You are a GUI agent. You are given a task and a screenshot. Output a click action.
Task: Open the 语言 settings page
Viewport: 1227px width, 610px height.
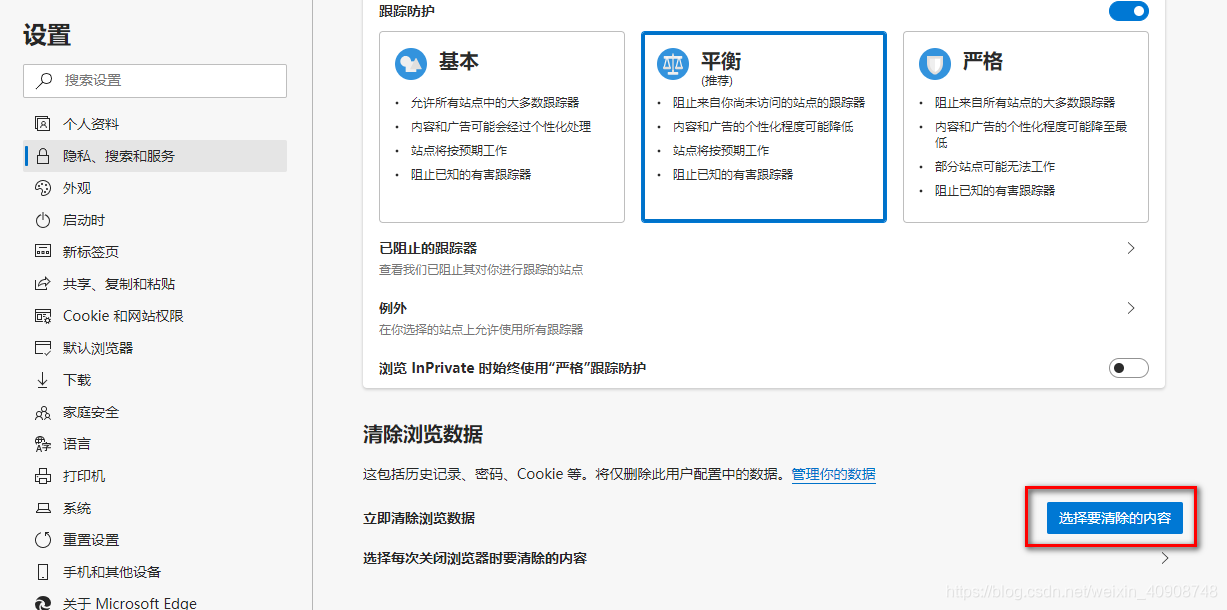155,444
